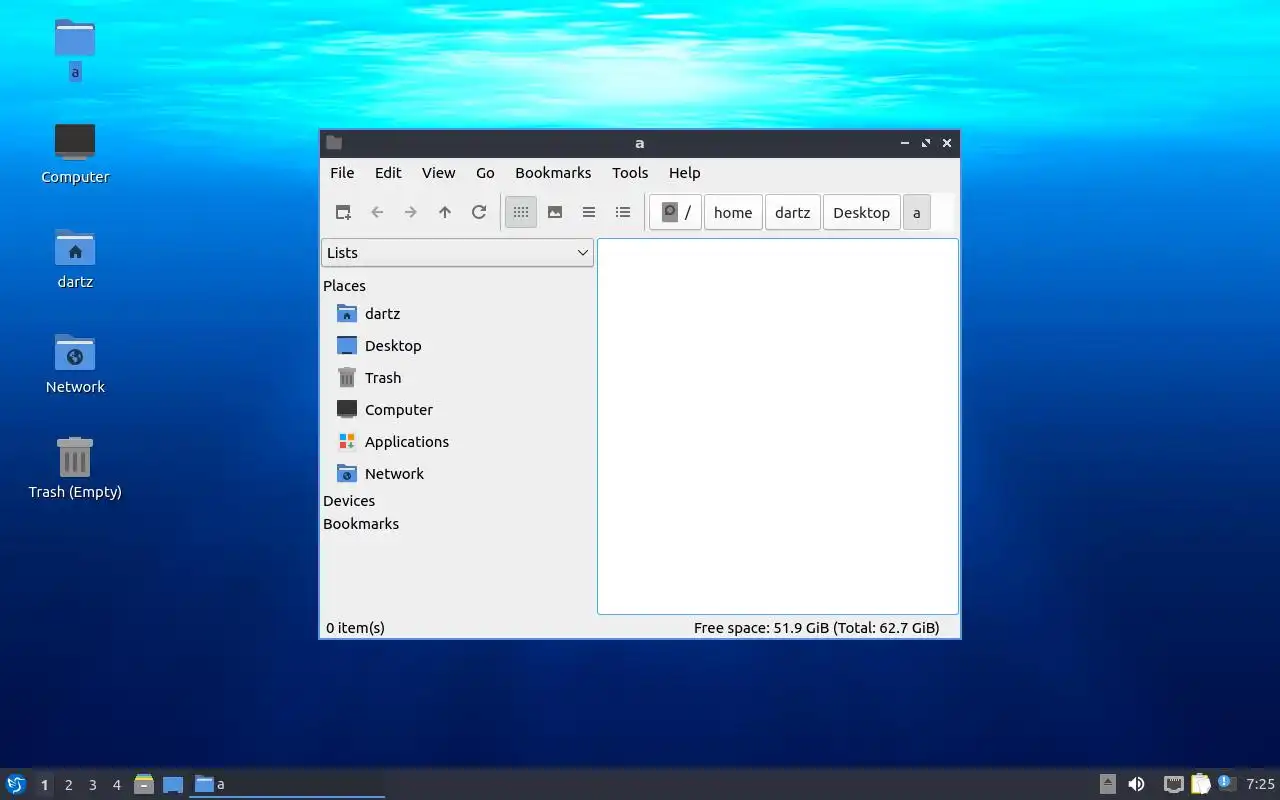Click the 'a' window taskbar button

pyautogui.click(x=288, y=784)
